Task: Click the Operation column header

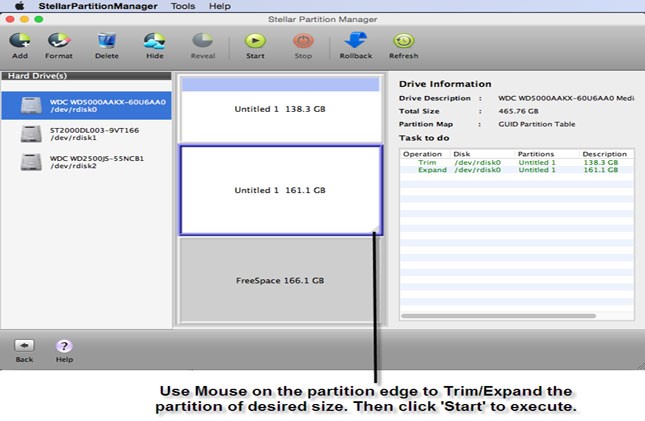Action: click(x=422, y=154)
